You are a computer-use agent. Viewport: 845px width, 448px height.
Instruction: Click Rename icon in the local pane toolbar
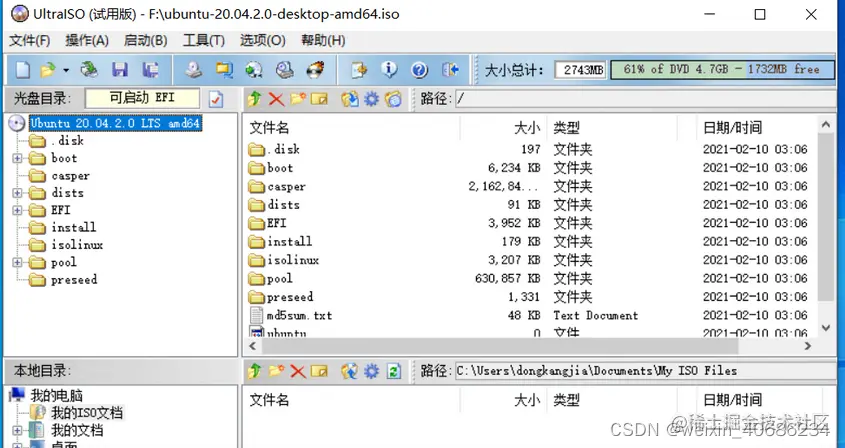point(320,371)
